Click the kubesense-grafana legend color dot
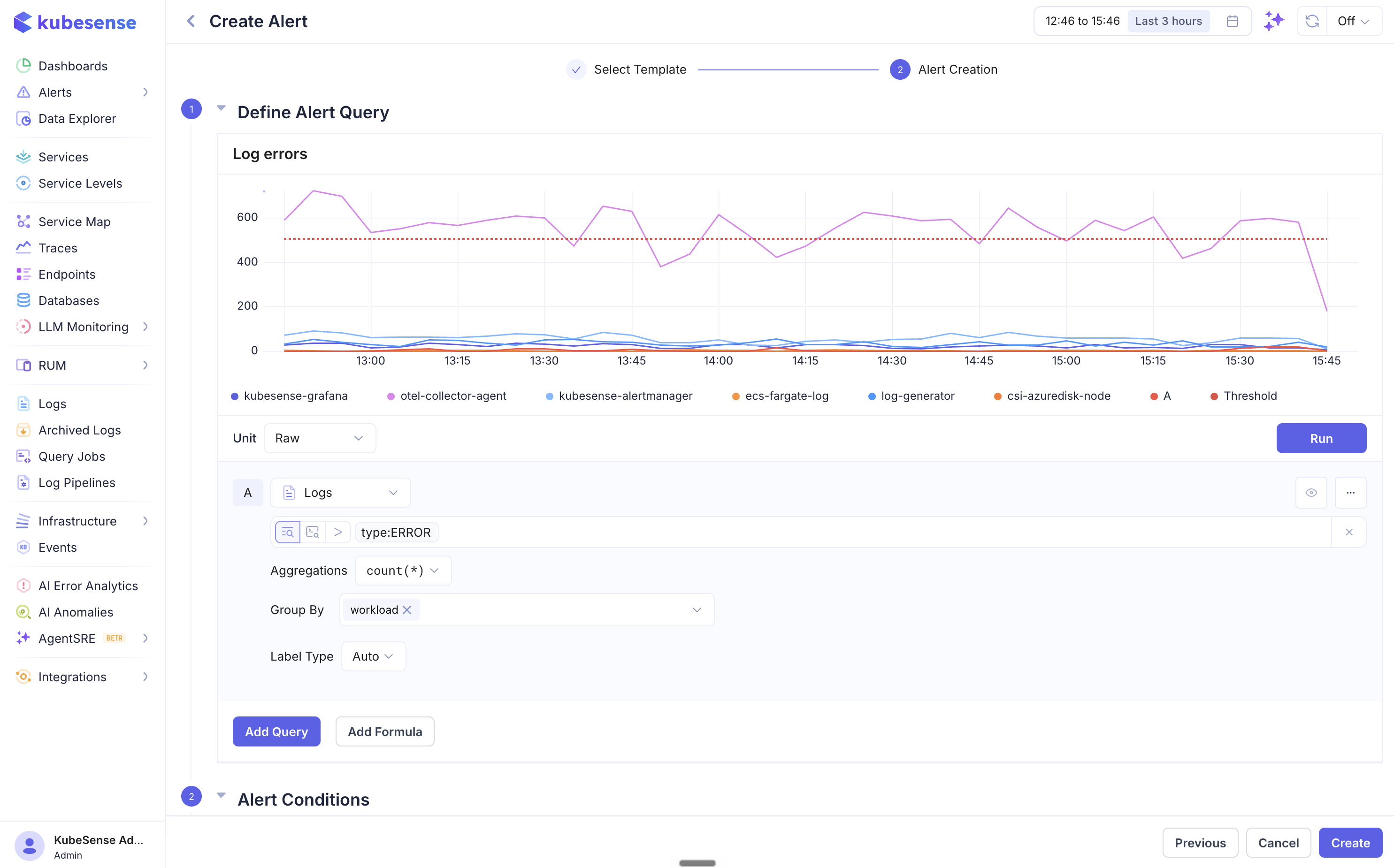Screen dimensions: 1394x868 click(235, 396)
